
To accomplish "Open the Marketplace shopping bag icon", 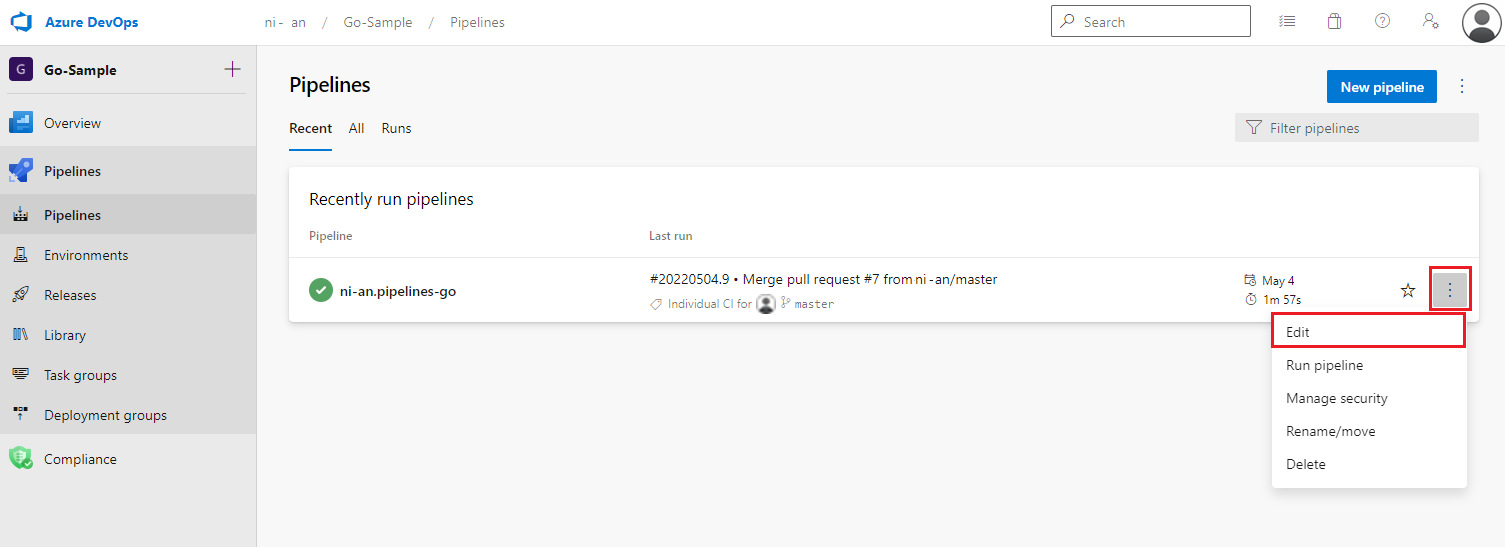I will (x=1334, y=21).
